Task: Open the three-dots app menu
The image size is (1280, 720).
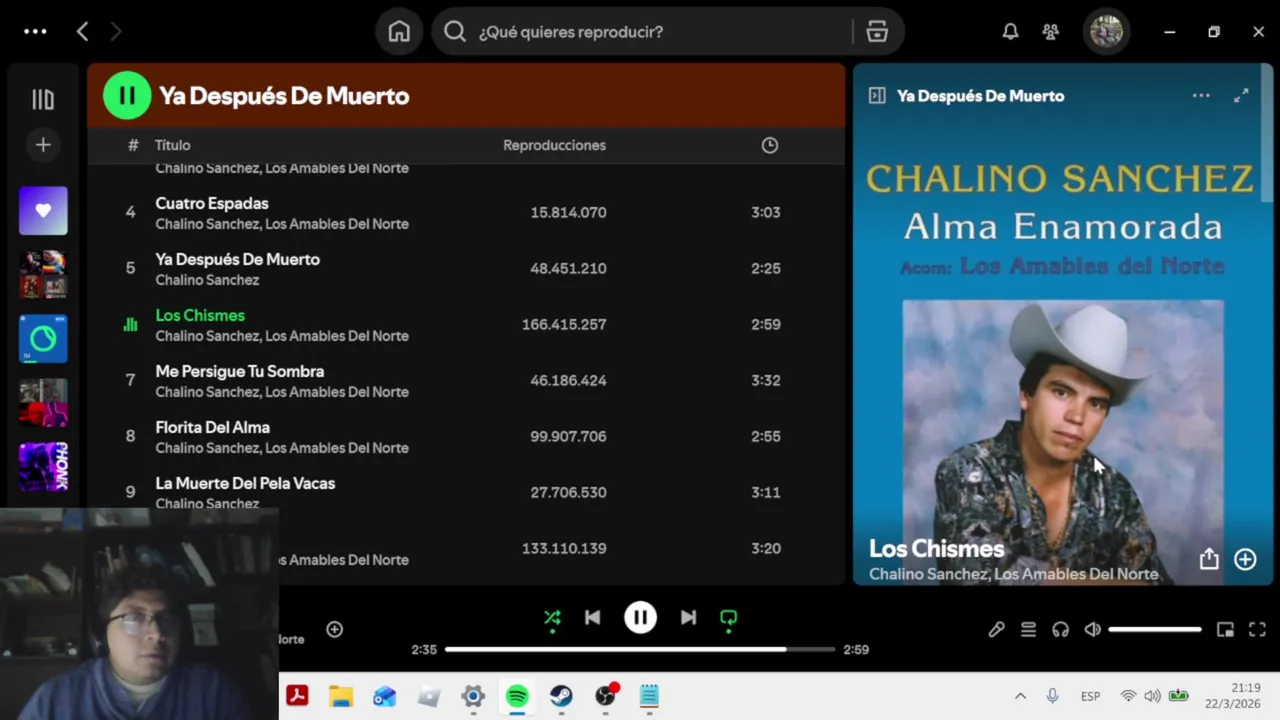Action: (35, 32)
